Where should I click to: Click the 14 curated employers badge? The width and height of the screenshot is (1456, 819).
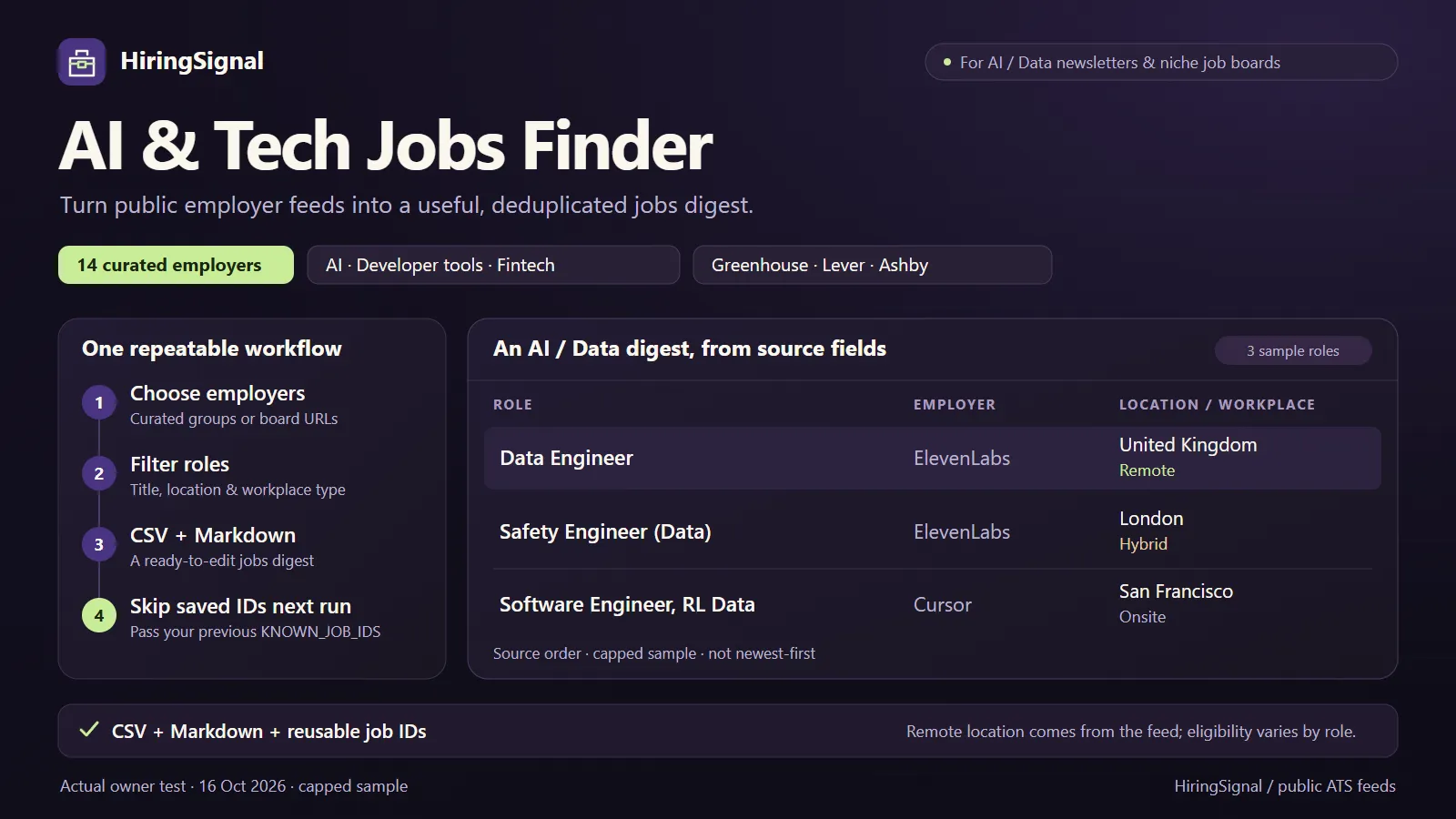tap(176, 265)
